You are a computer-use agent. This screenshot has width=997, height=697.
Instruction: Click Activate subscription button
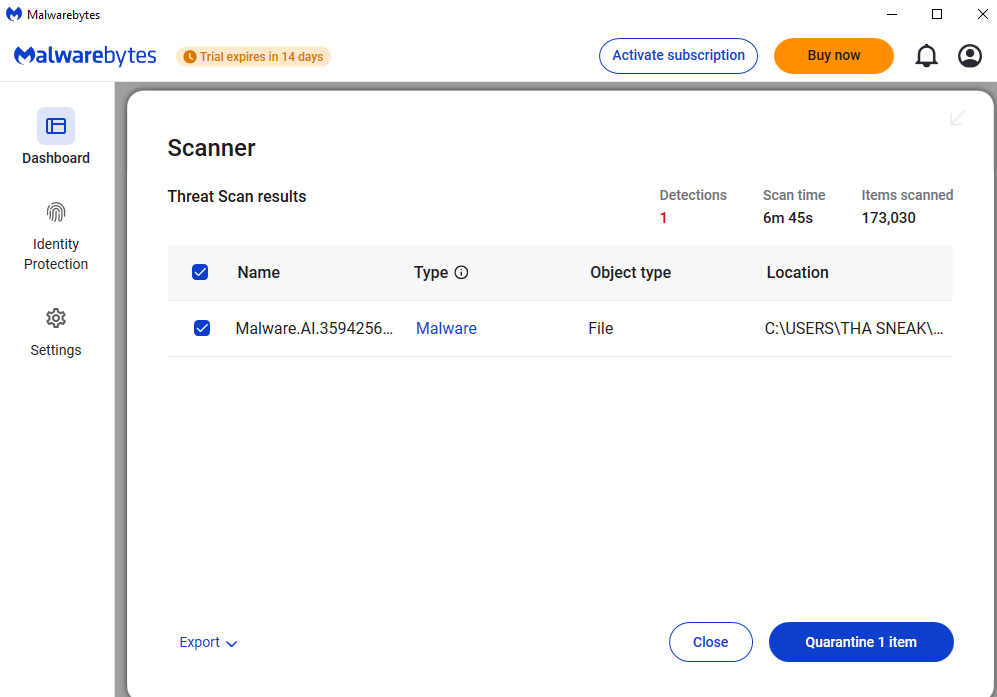[x=678, y=56]
